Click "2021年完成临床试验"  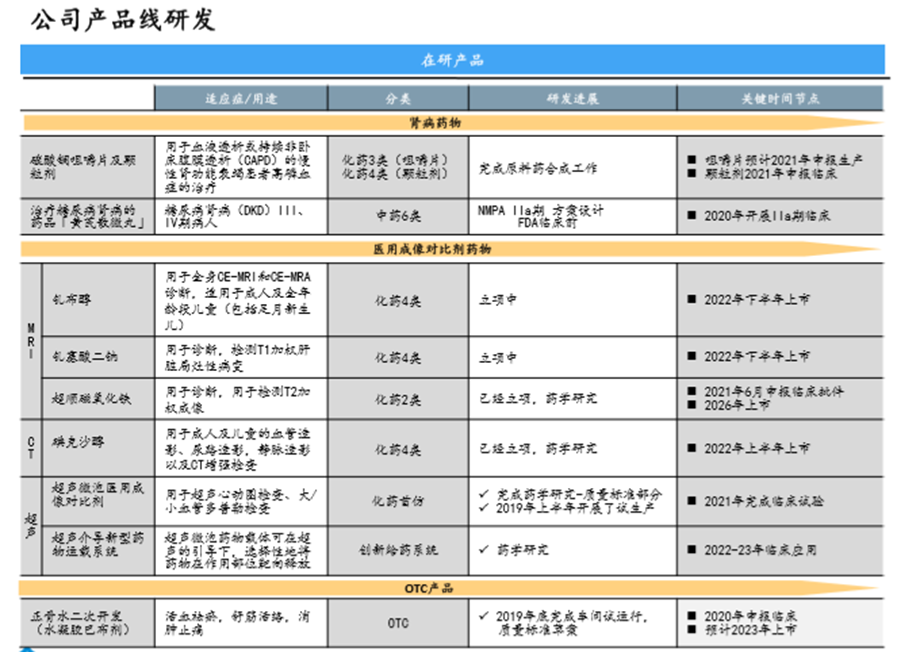pos(764,501)
